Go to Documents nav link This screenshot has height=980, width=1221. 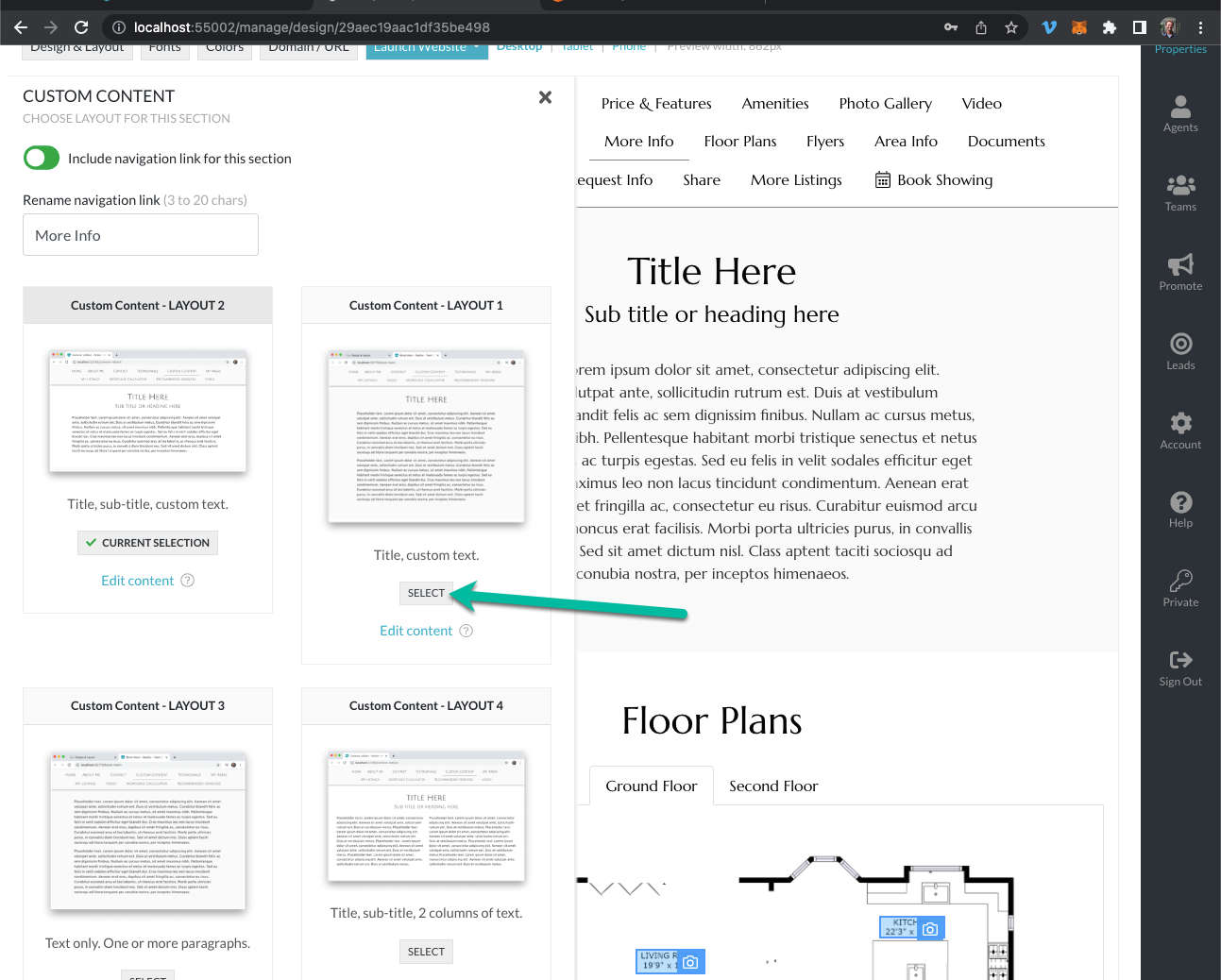click(x=1007, y=142)
